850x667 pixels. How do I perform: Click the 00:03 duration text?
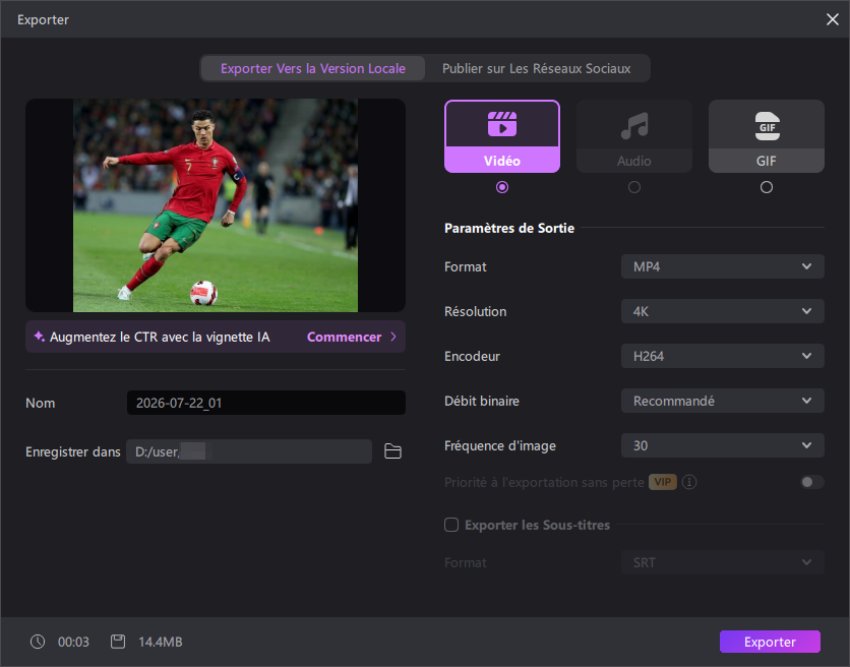click(x=73, y=642)
